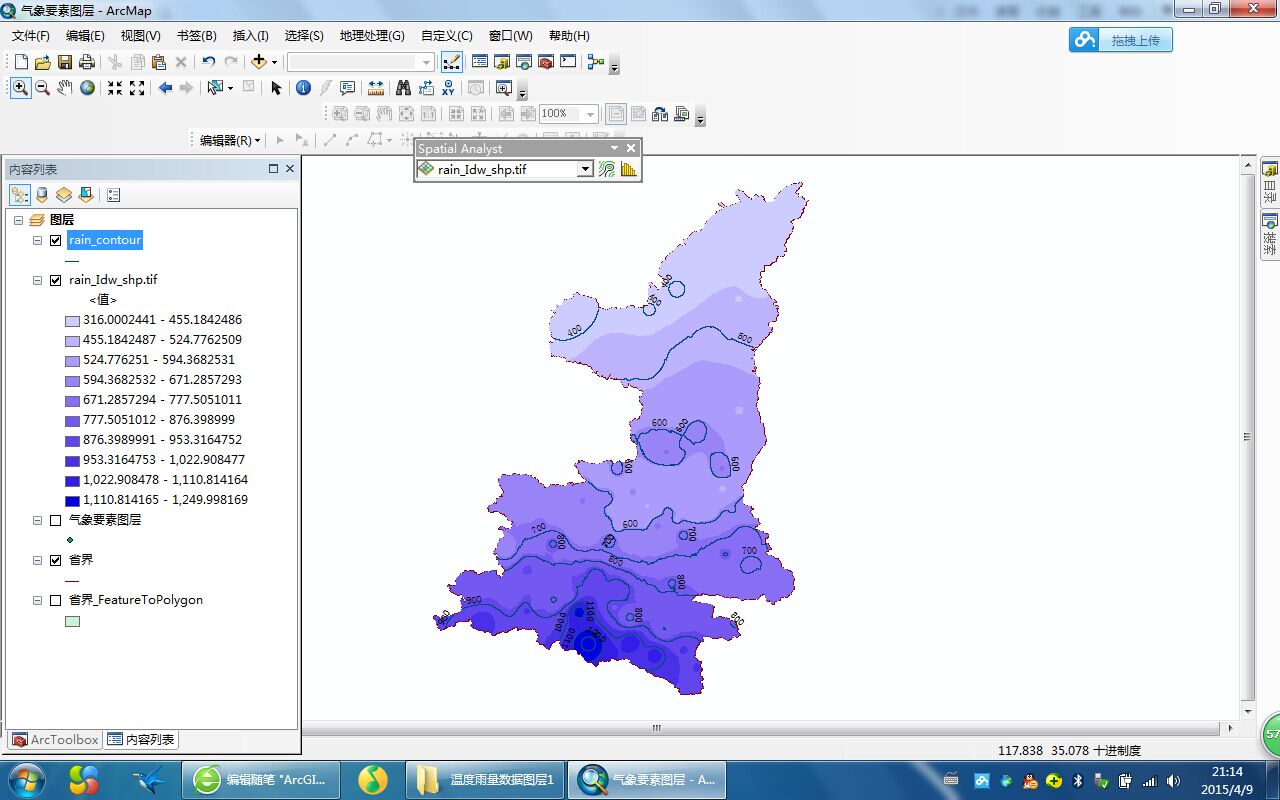Select the Zoom Out tool

coord(42,88)
